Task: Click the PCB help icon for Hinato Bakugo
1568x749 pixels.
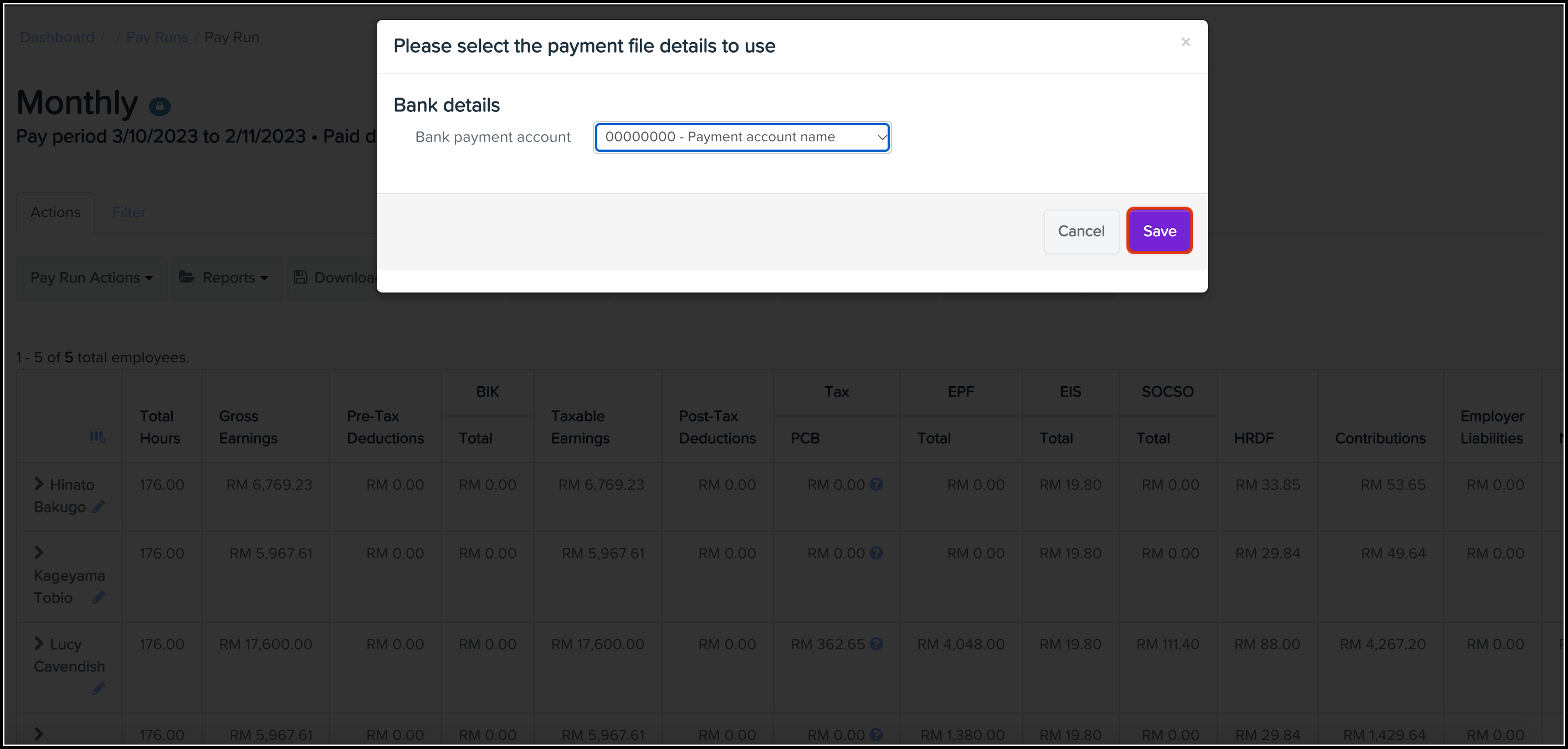Action: pos(876,484)
